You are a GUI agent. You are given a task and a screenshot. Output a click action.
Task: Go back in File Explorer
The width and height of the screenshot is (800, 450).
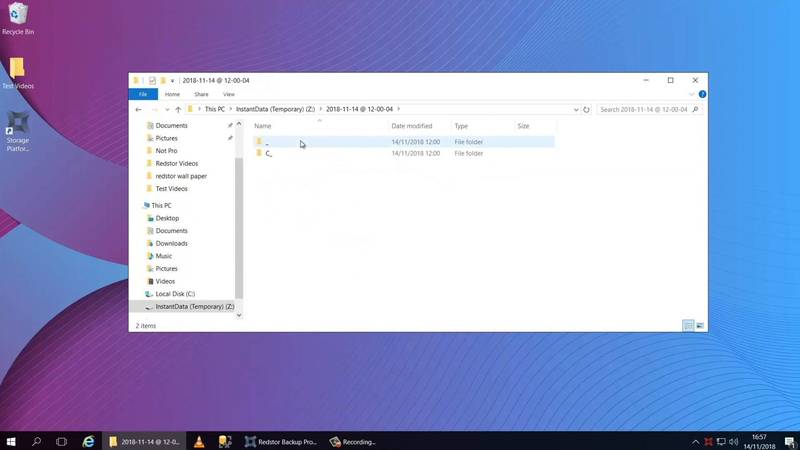(138, 109)
